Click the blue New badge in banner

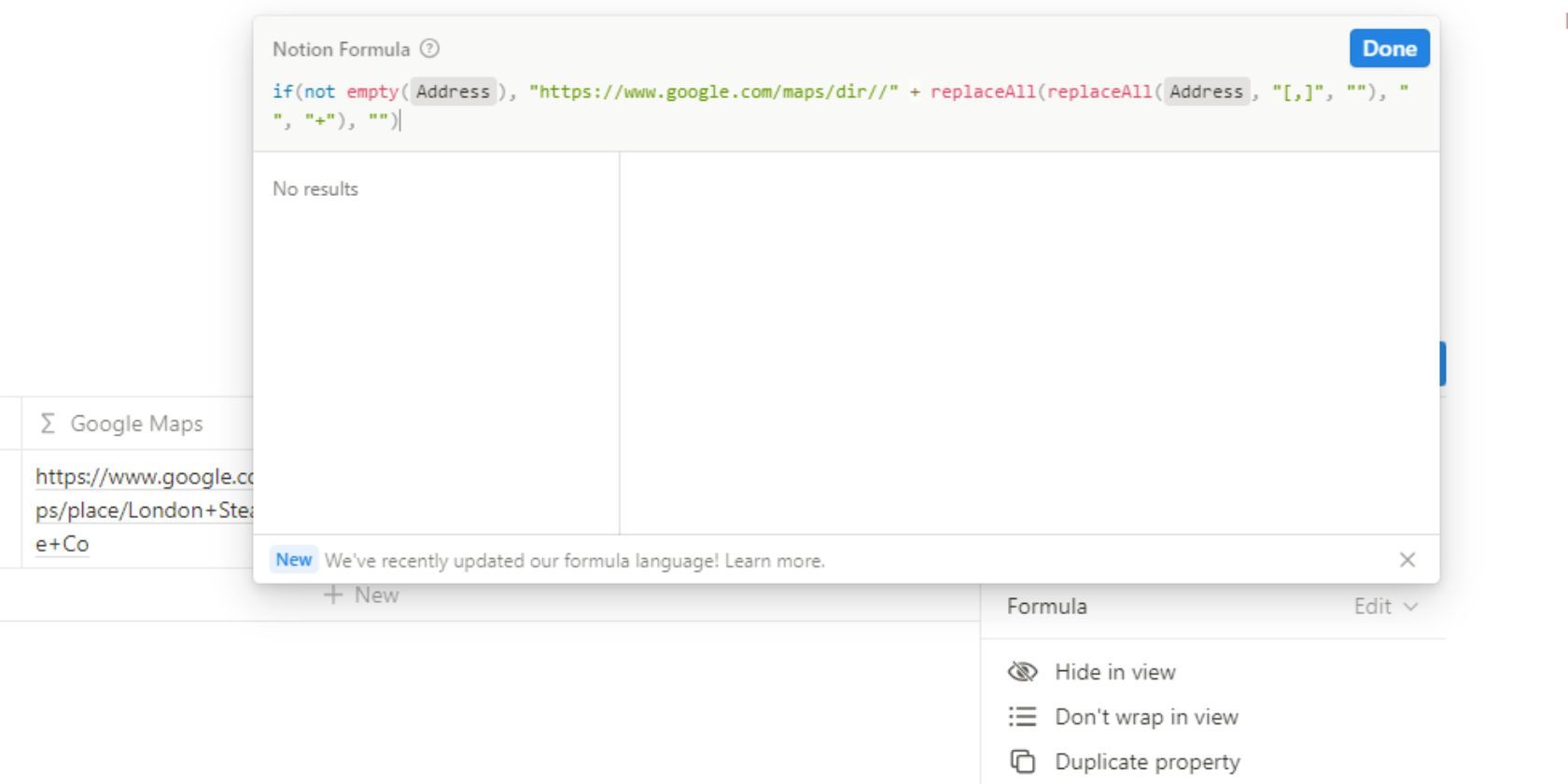[x=293, y=560]
